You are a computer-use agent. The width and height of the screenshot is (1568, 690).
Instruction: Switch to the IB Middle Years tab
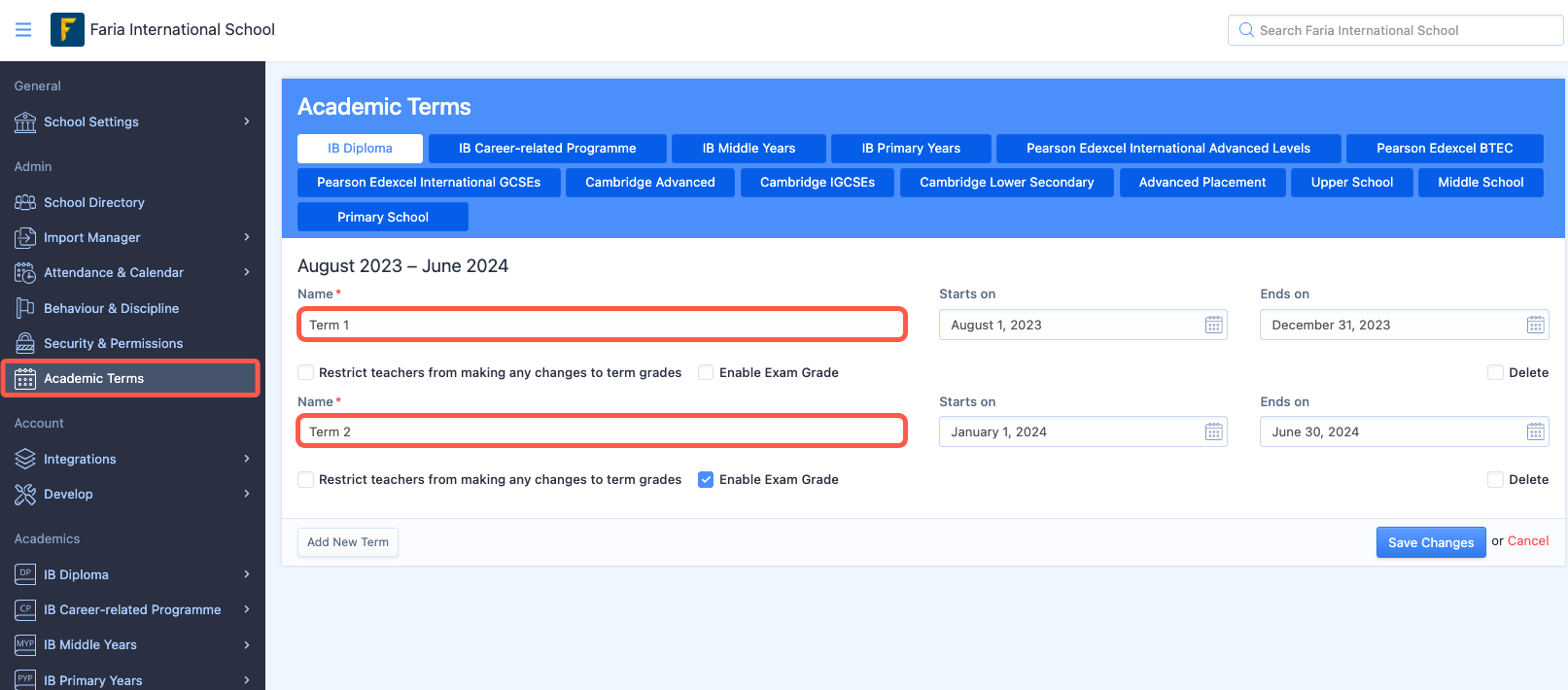pyautogui.click(x=749, y=148)
